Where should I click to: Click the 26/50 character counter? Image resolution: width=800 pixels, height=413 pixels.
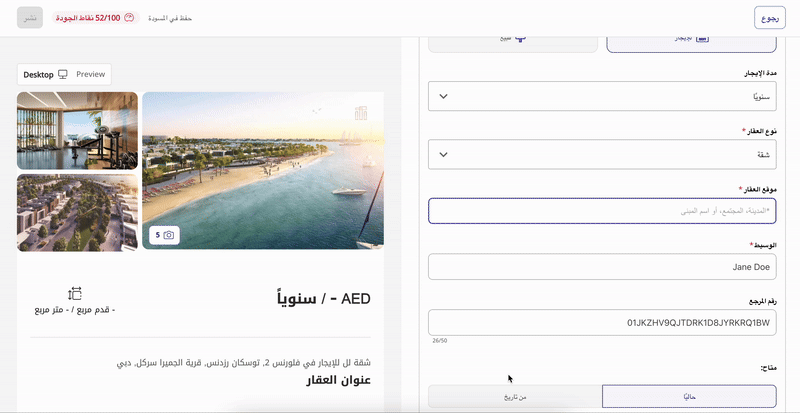click(439, 341)
